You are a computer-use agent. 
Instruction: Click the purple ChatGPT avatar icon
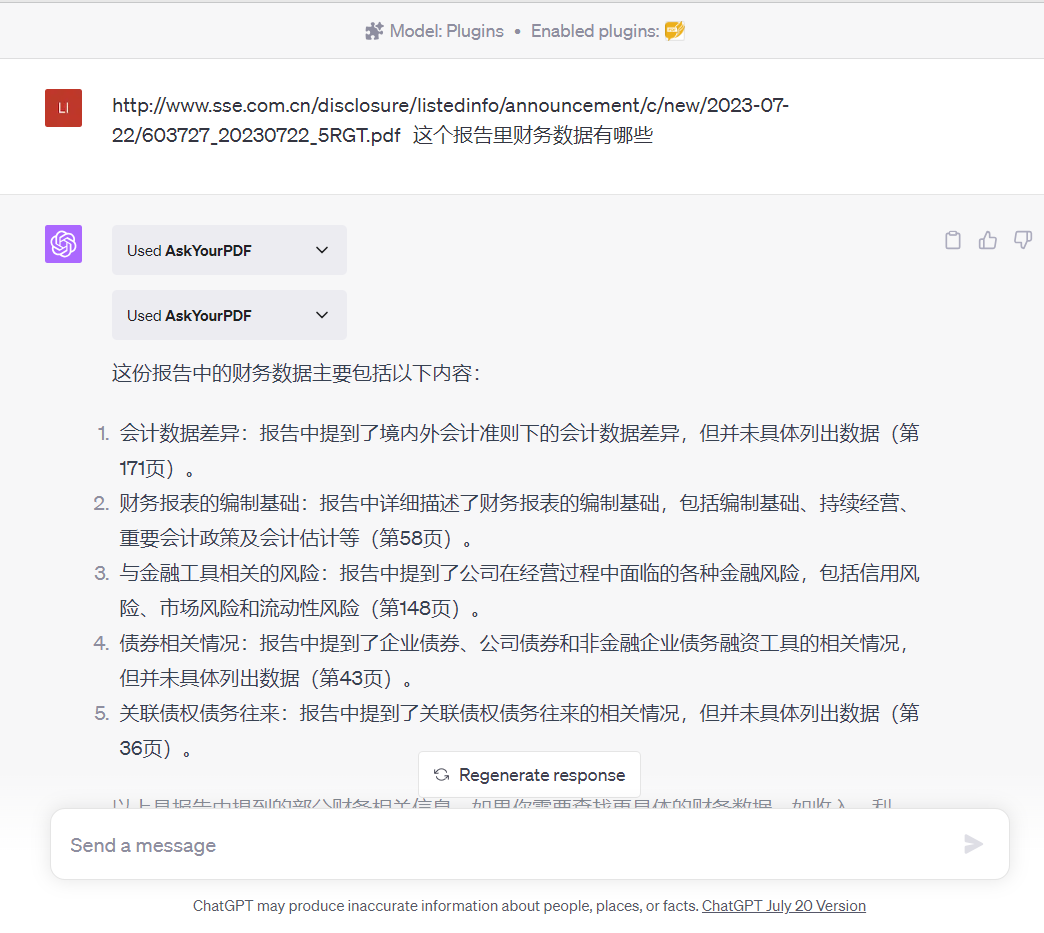63,244
